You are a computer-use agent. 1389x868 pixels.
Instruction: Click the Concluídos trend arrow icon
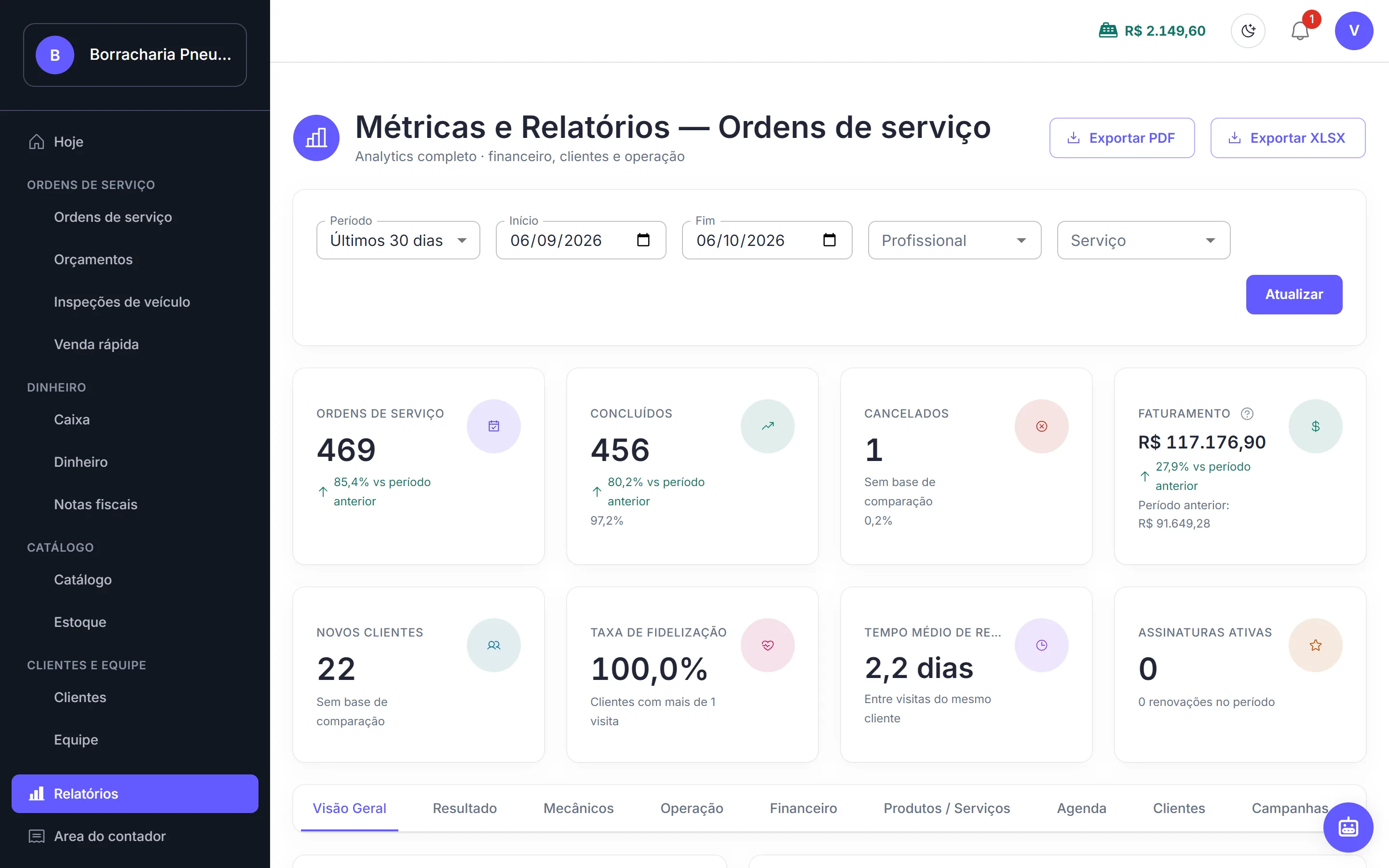[767, 426]
